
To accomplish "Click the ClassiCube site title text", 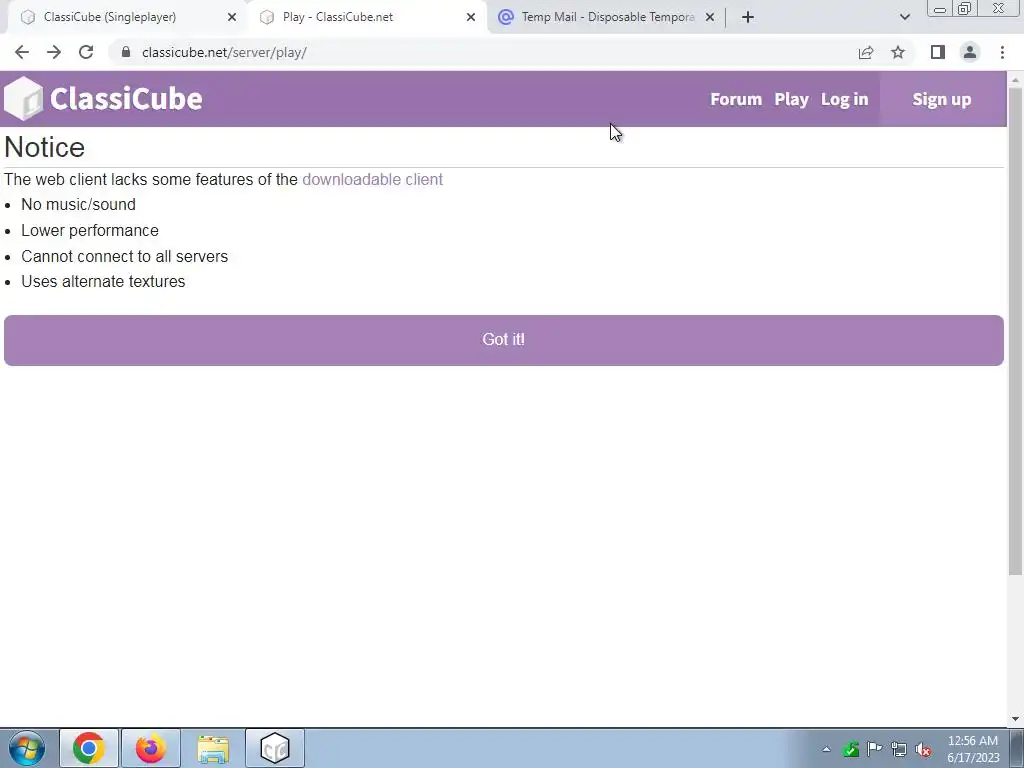I will [126, 99].
